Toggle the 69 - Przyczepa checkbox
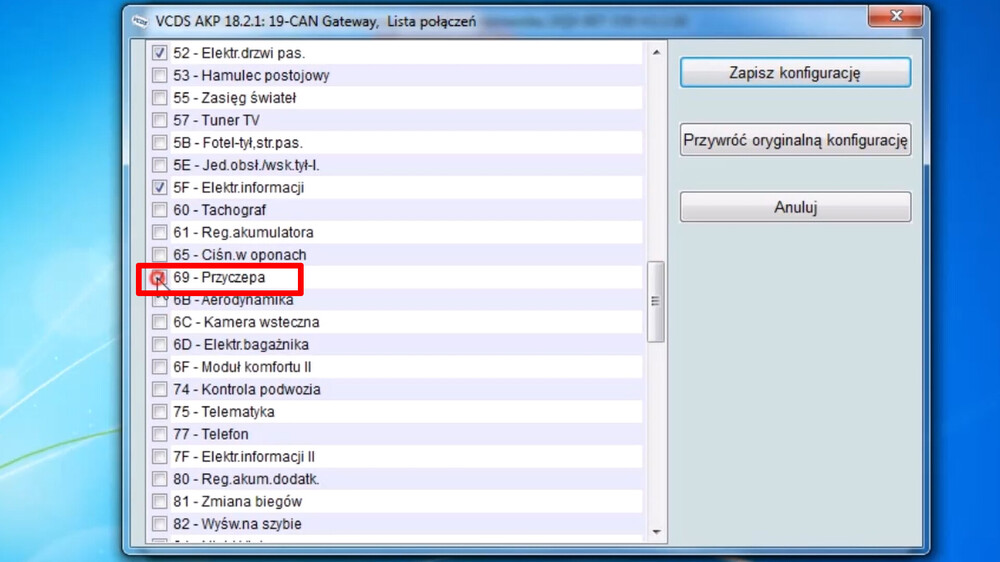 (x=159, y=278)
